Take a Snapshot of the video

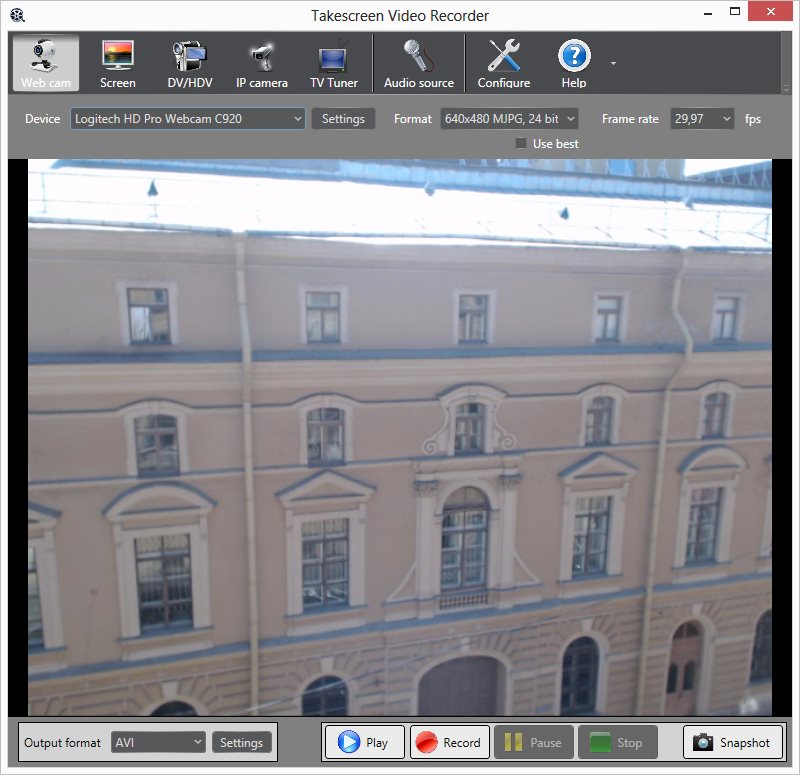click(733, 742)
